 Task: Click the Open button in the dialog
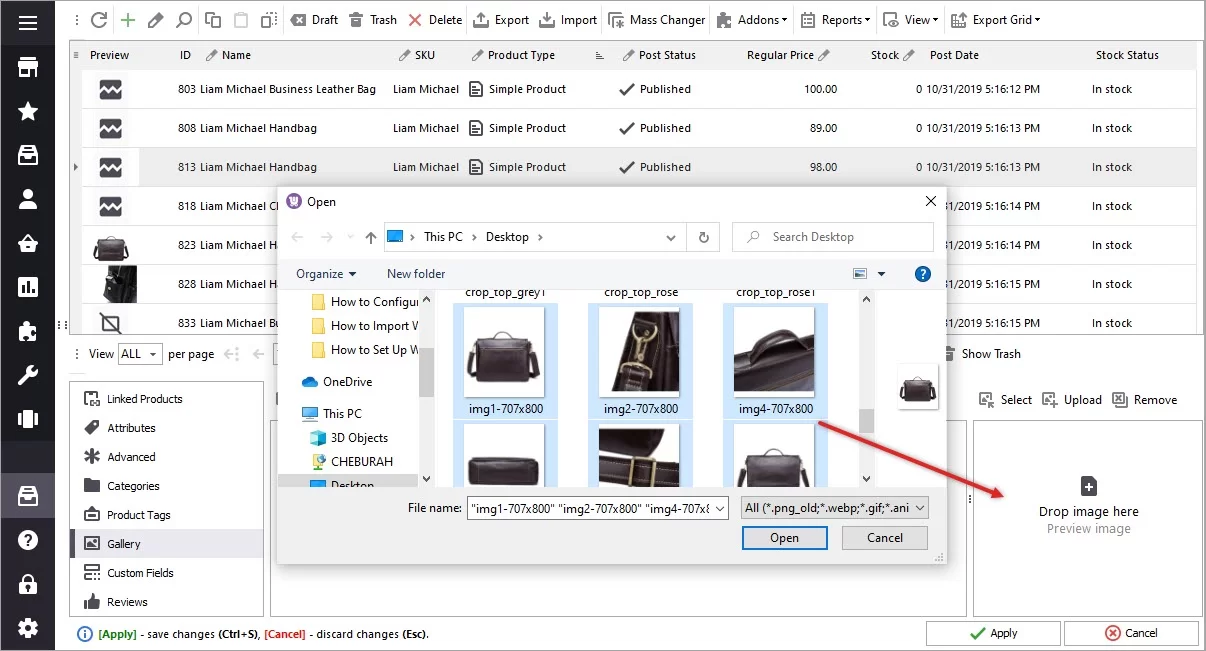pyautogui.click(x=784, y=538)
